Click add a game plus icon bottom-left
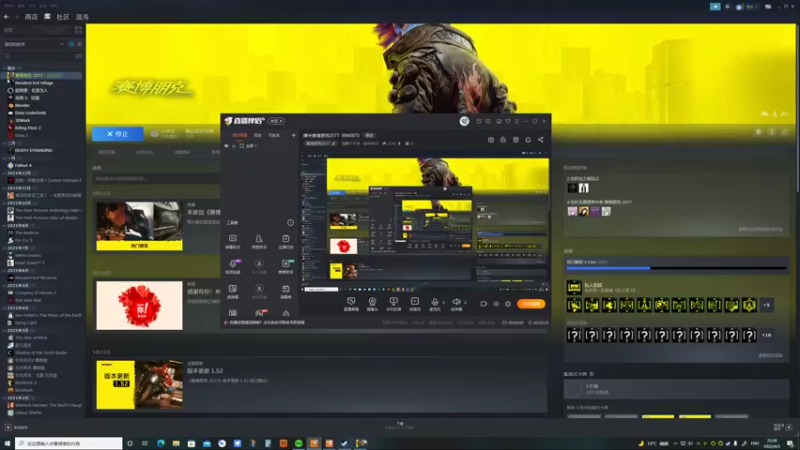800x450 pixels. pyautogui.click(x=8, y=428)
